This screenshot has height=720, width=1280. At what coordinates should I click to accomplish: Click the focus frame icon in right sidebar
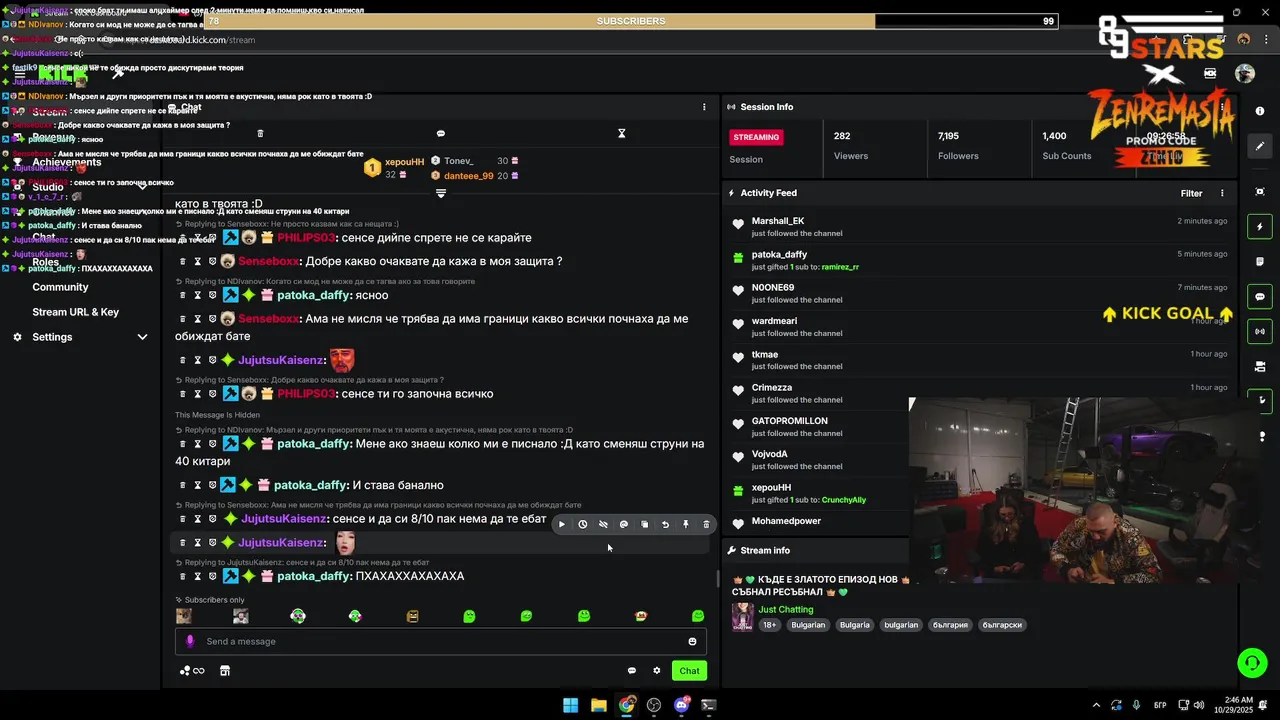click(1260, 191)
